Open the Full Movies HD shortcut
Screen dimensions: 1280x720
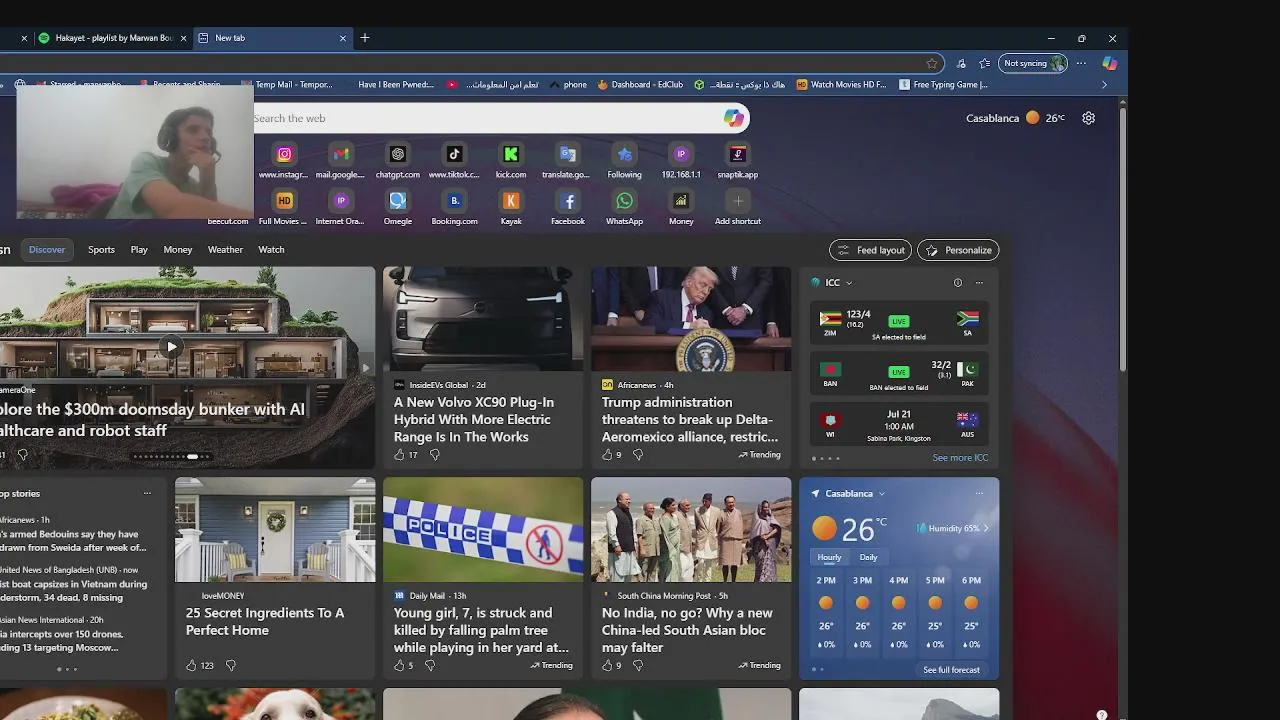[284, 201]
